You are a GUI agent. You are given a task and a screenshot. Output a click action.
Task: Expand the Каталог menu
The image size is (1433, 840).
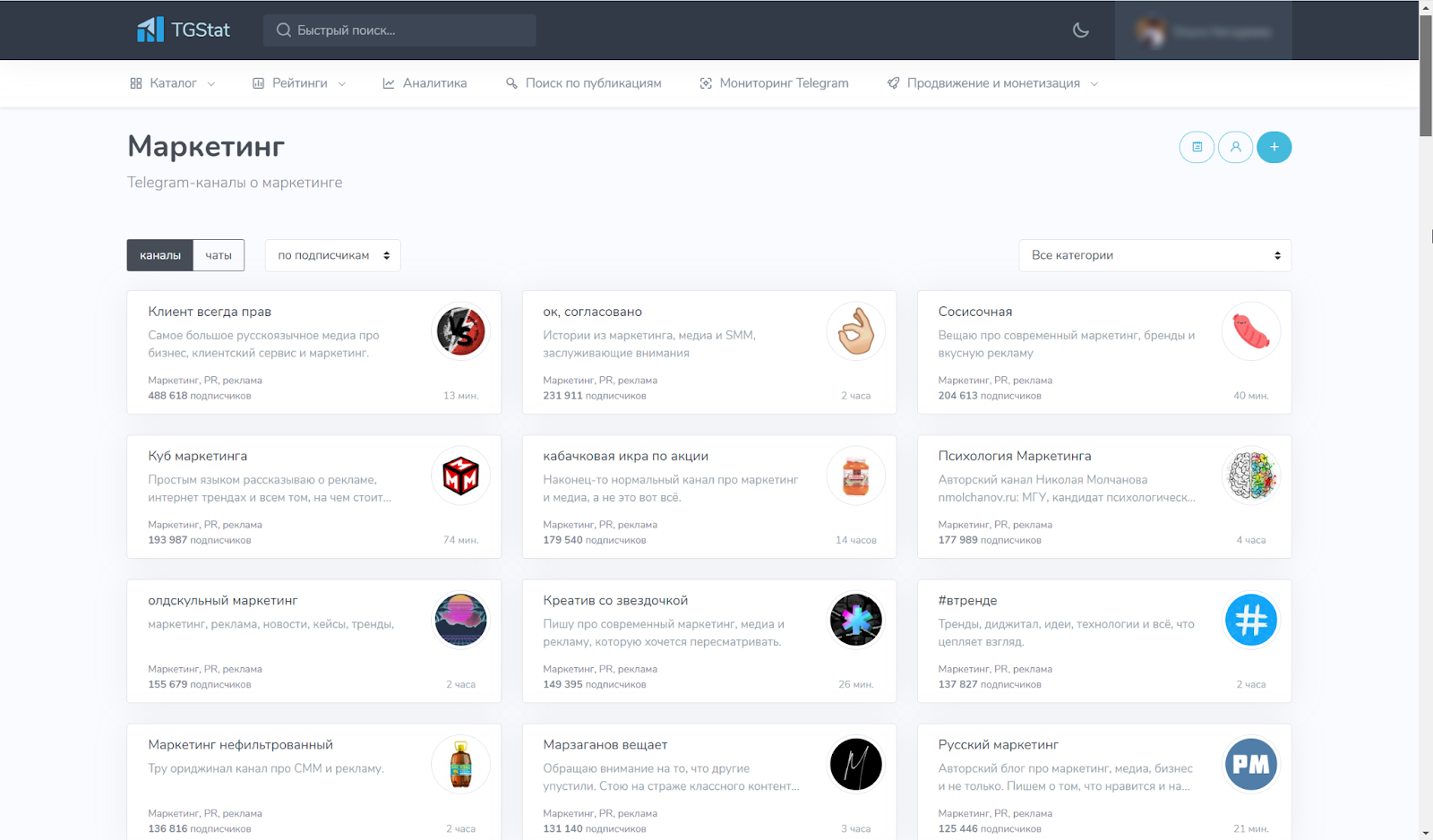tap(173, 83)
